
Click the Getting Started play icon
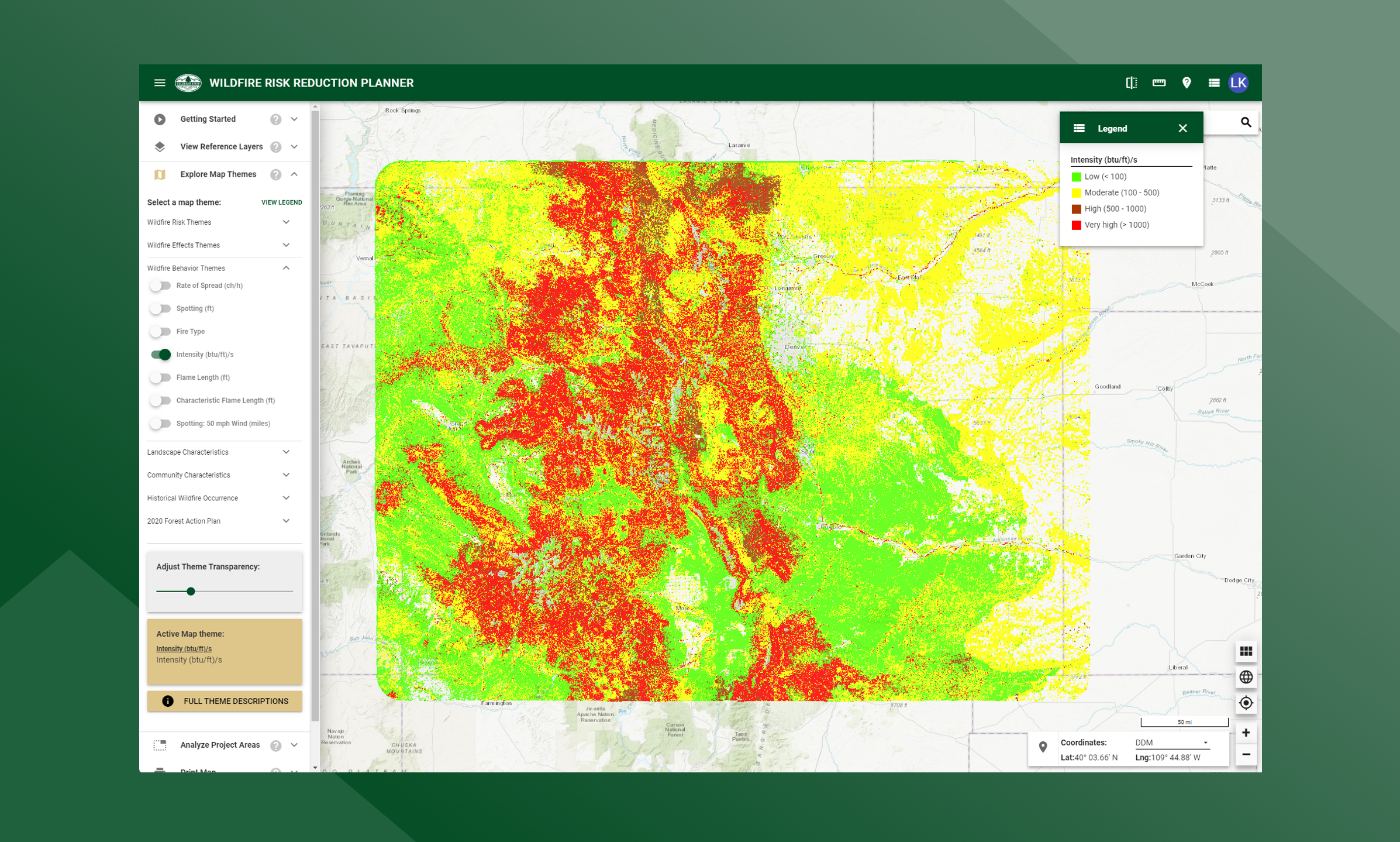coord(160,119)
